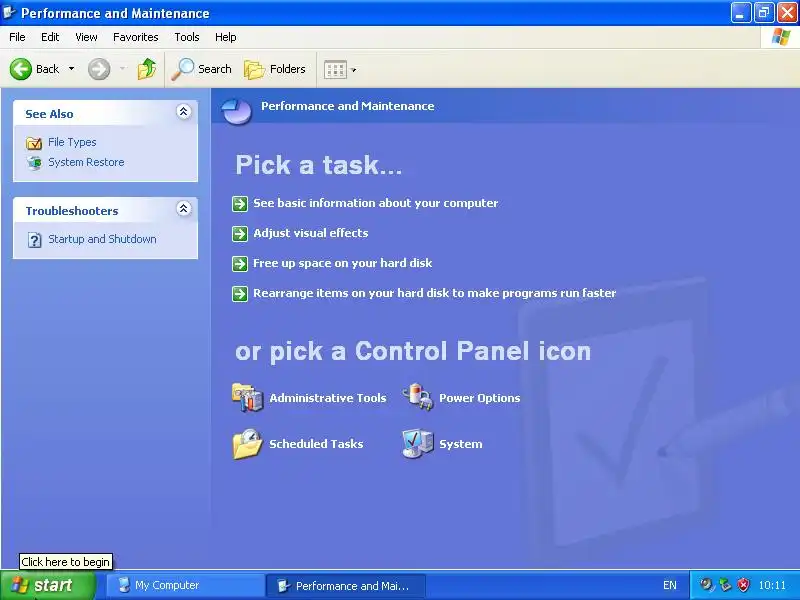
Task: Click the Search magnifier toolbar button
Action: click(x=202, y=69)
